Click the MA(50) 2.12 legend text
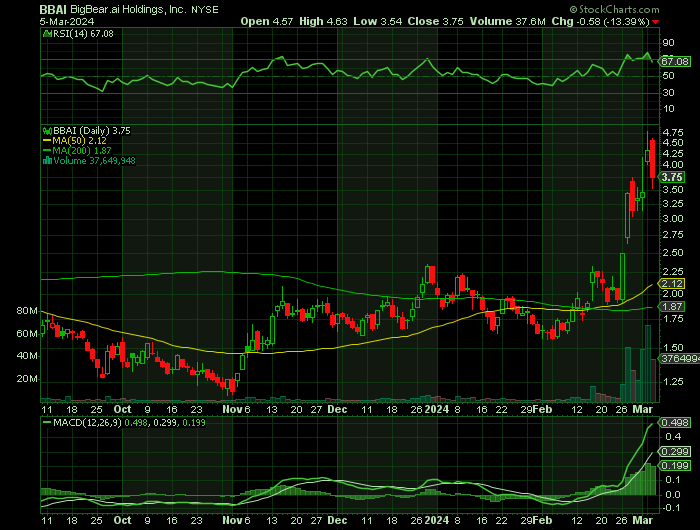The height and width of the screenshot is (530, 700). (x=79, y=141)
